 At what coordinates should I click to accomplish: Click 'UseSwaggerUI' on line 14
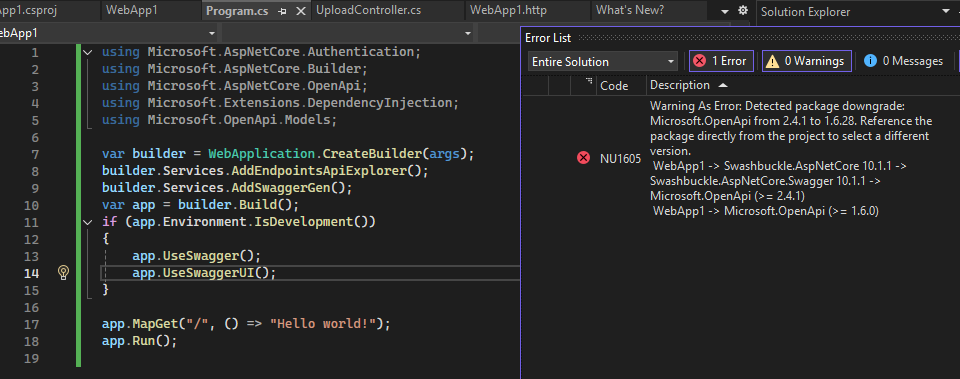[x=208, y=272]
